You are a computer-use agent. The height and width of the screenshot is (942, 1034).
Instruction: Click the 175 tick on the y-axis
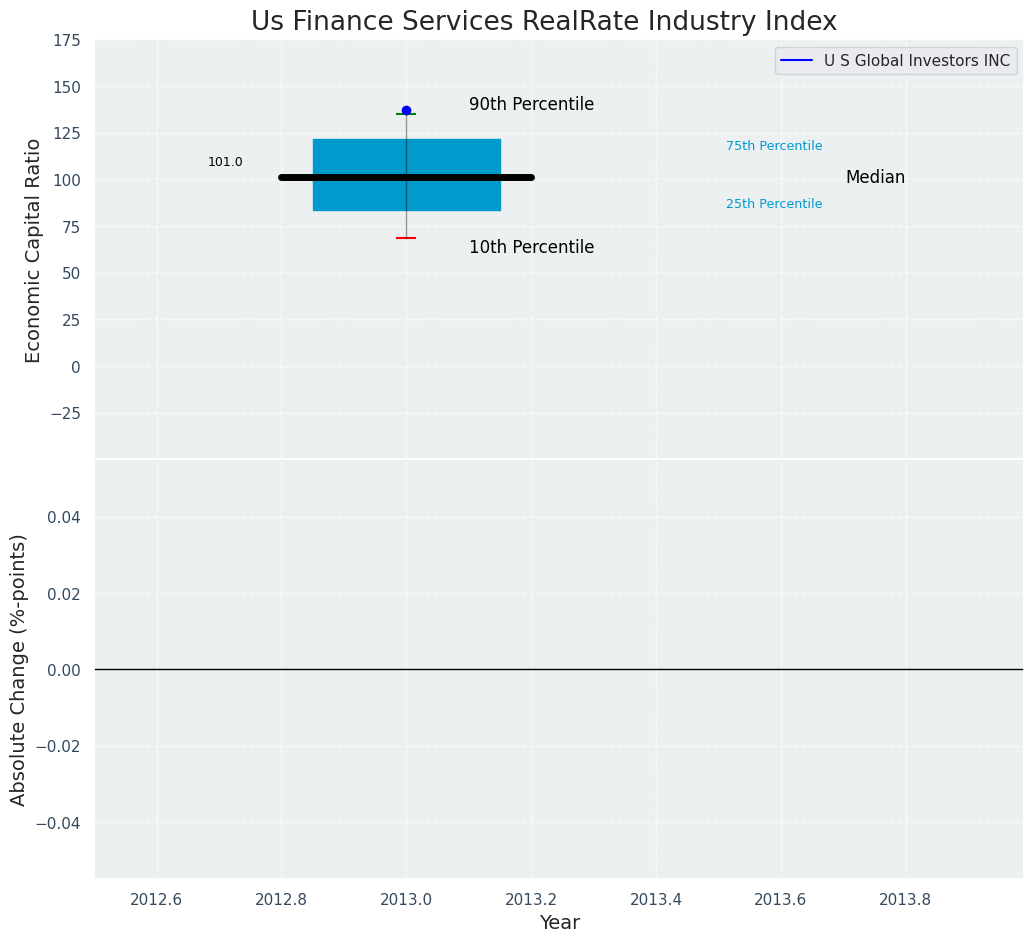pos(68,40)
